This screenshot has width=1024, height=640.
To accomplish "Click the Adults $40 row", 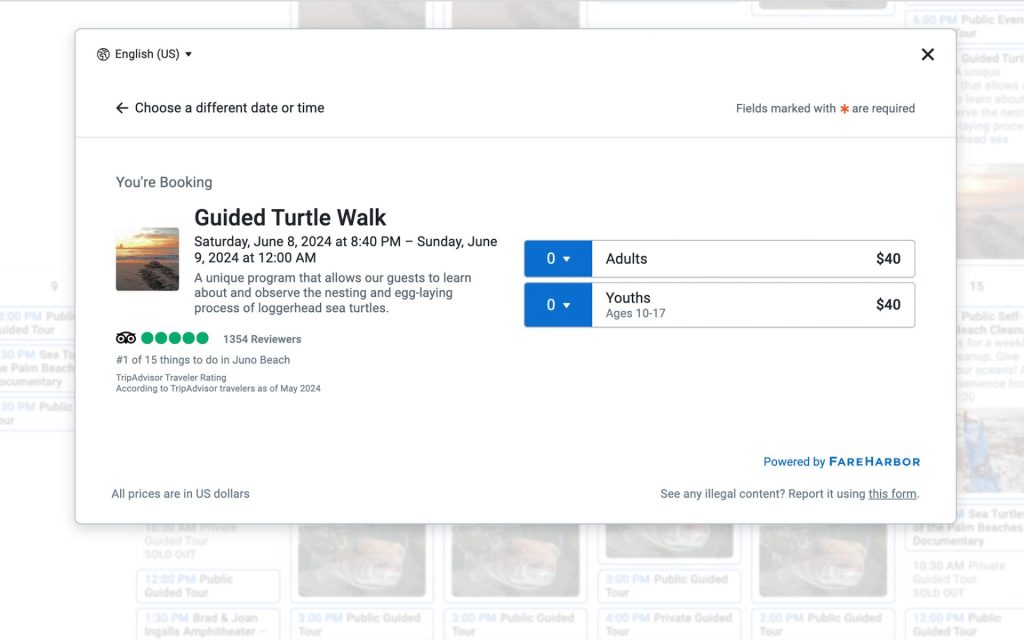I will 753,259.
